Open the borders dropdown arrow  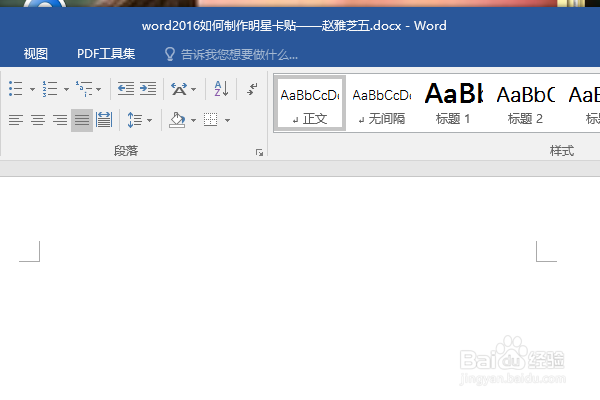pos(227,120)
